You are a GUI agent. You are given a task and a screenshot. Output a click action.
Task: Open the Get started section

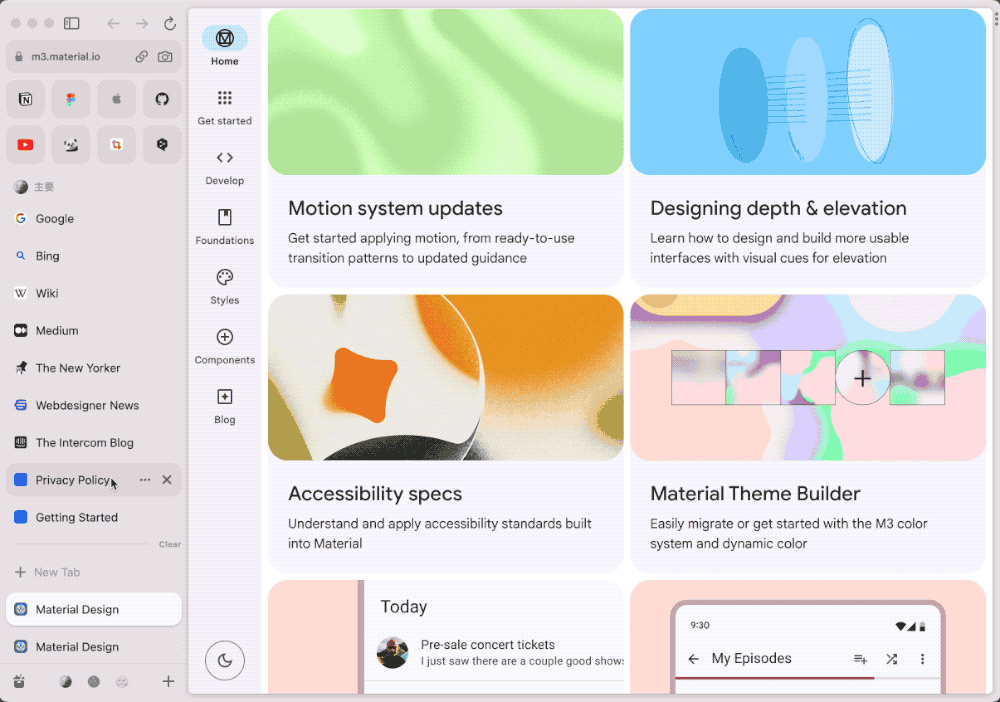click(x=224, y=107)
